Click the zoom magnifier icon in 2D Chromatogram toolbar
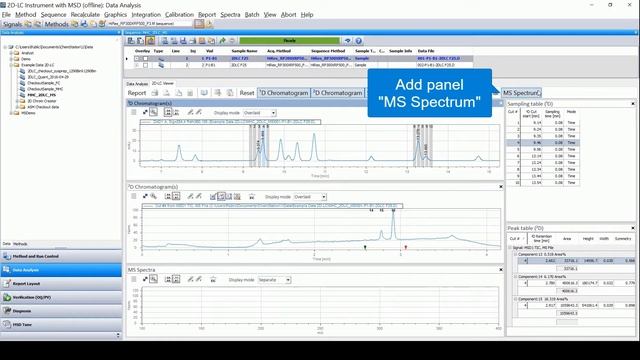 click(x=153, y=197)
